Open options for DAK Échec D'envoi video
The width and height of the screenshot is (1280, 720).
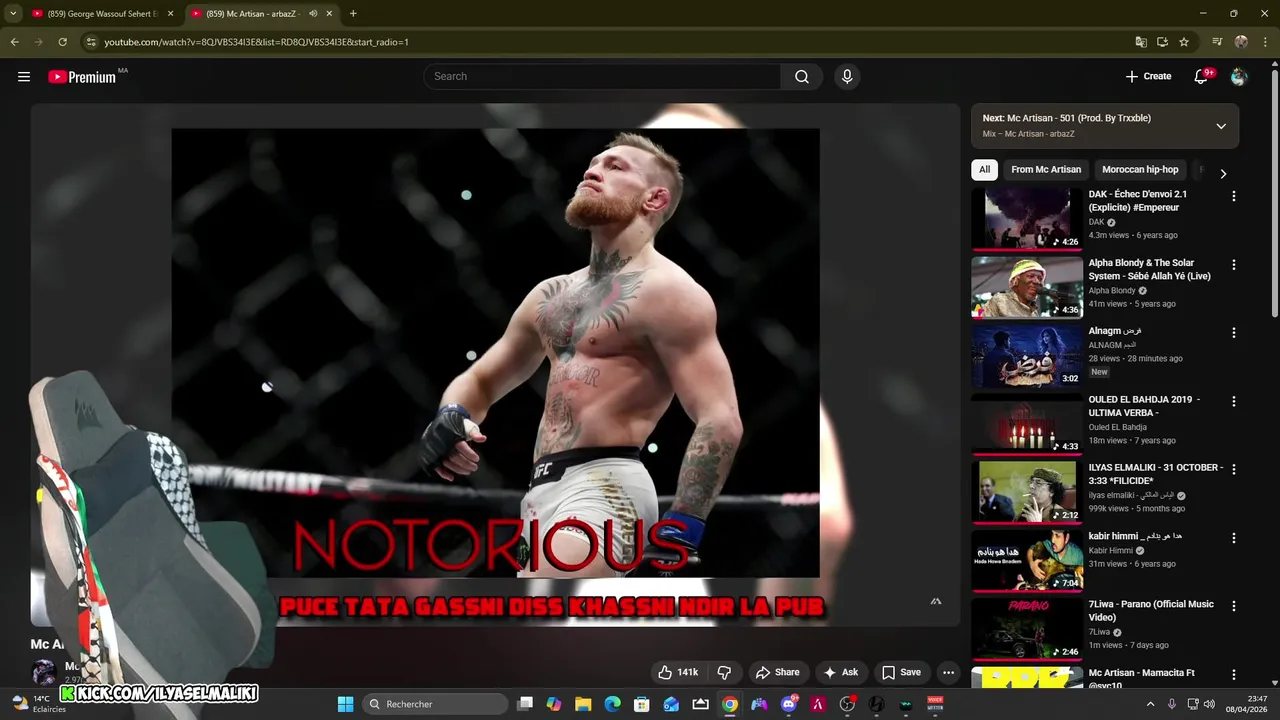click(1233, 196)
